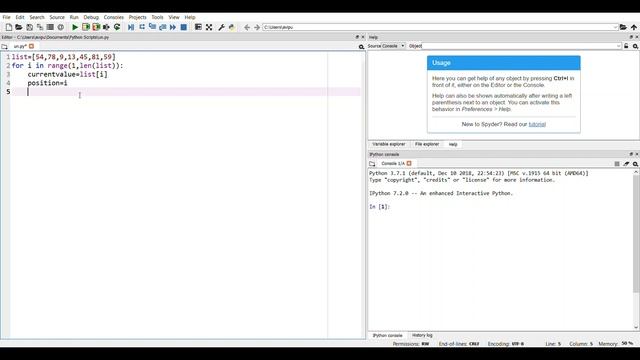Image resolution: width=640 pixels, height=360 pixels.
Task: Click the Save all files icon
Action: pyautogui.click(x=40, y=27)
